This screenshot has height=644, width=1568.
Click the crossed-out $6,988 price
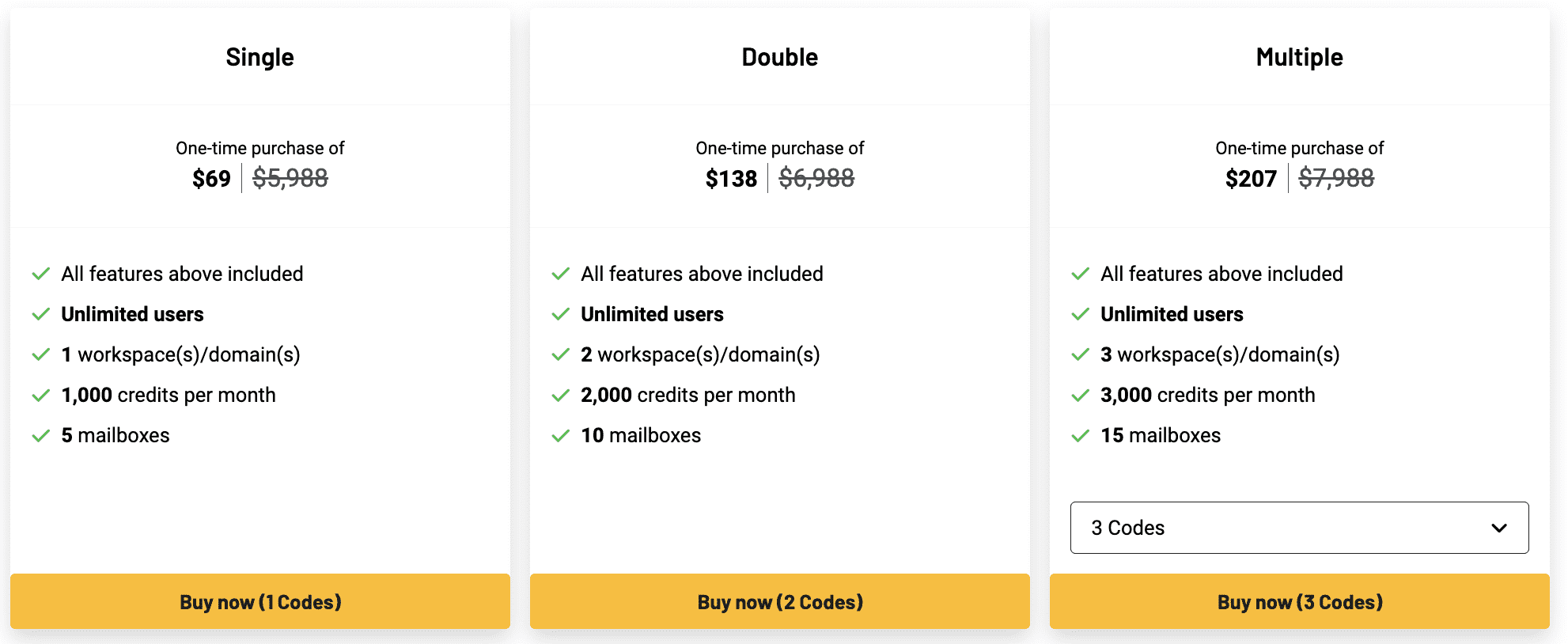point(816,179)
